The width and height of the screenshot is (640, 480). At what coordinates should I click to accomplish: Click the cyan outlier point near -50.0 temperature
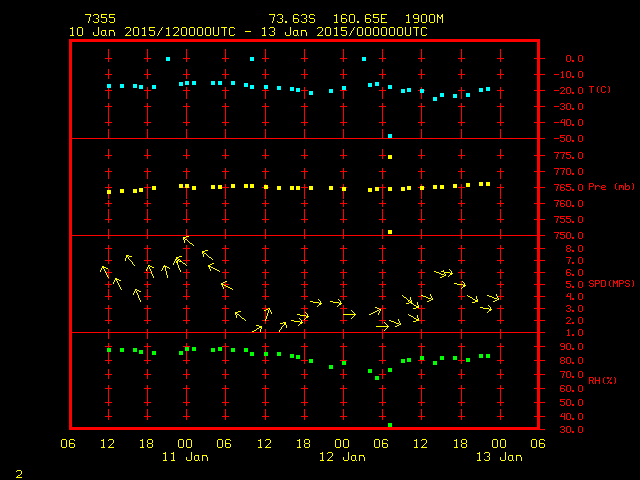pos(390,136)
